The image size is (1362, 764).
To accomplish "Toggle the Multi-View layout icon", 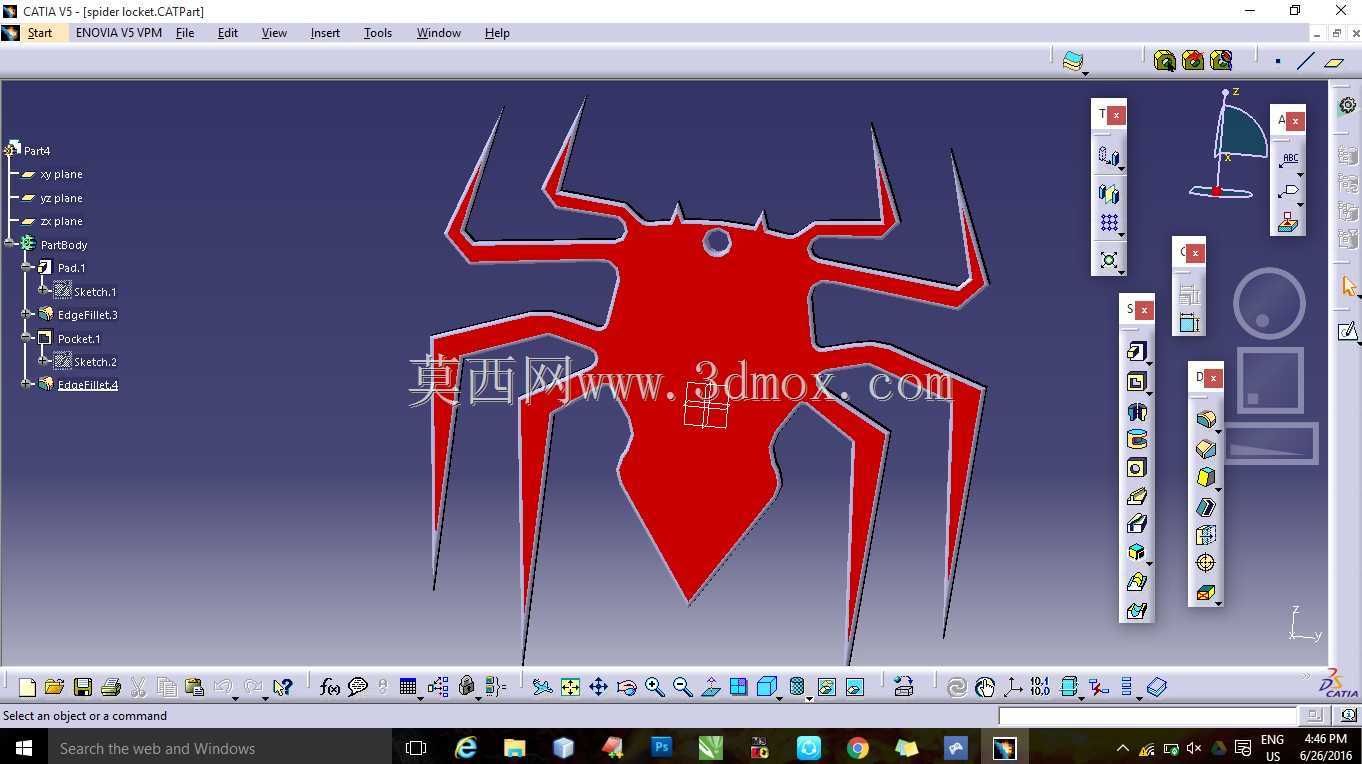I will coord(738,687).
